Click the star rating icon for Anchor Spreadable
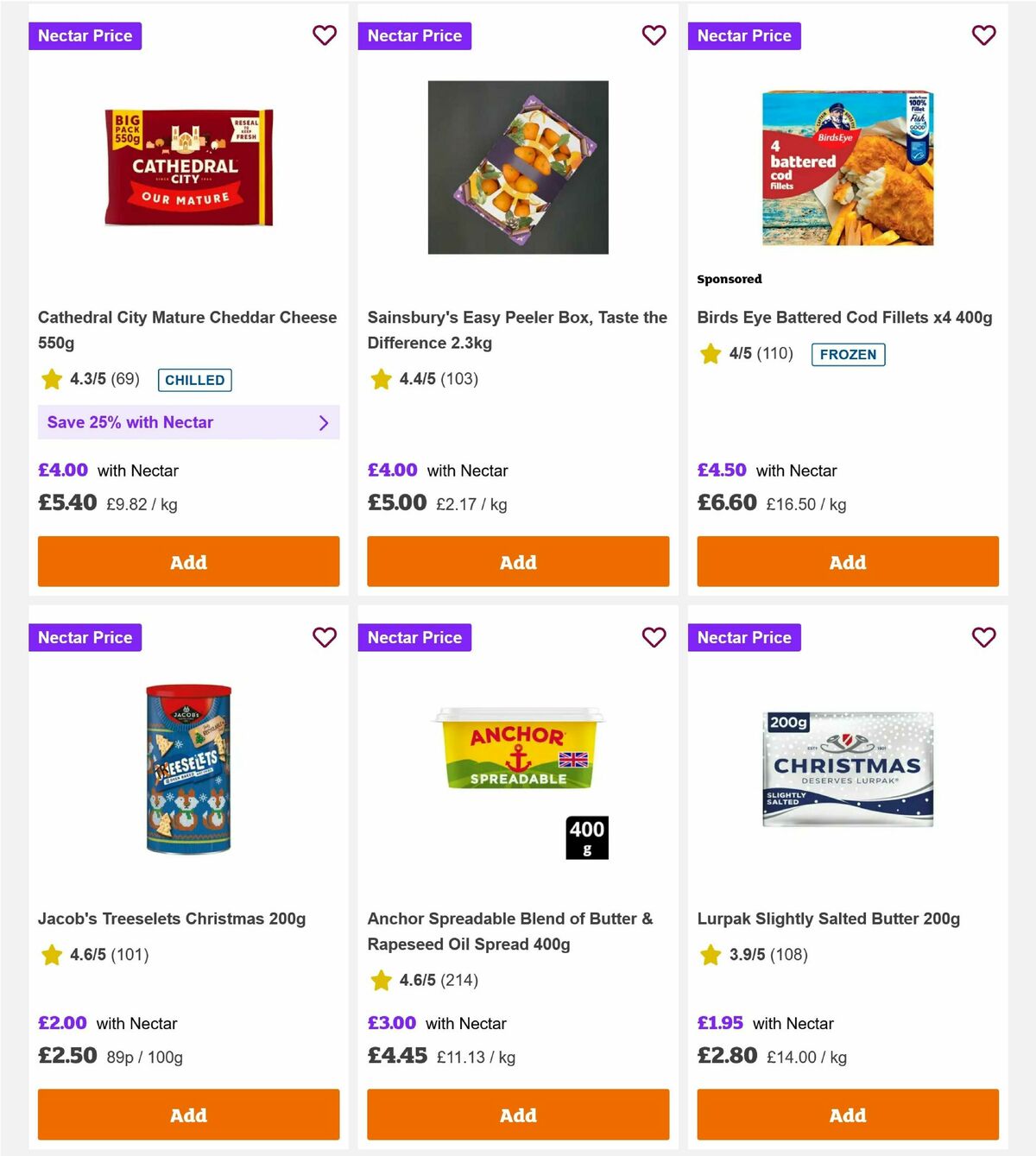 click(381, 981)
